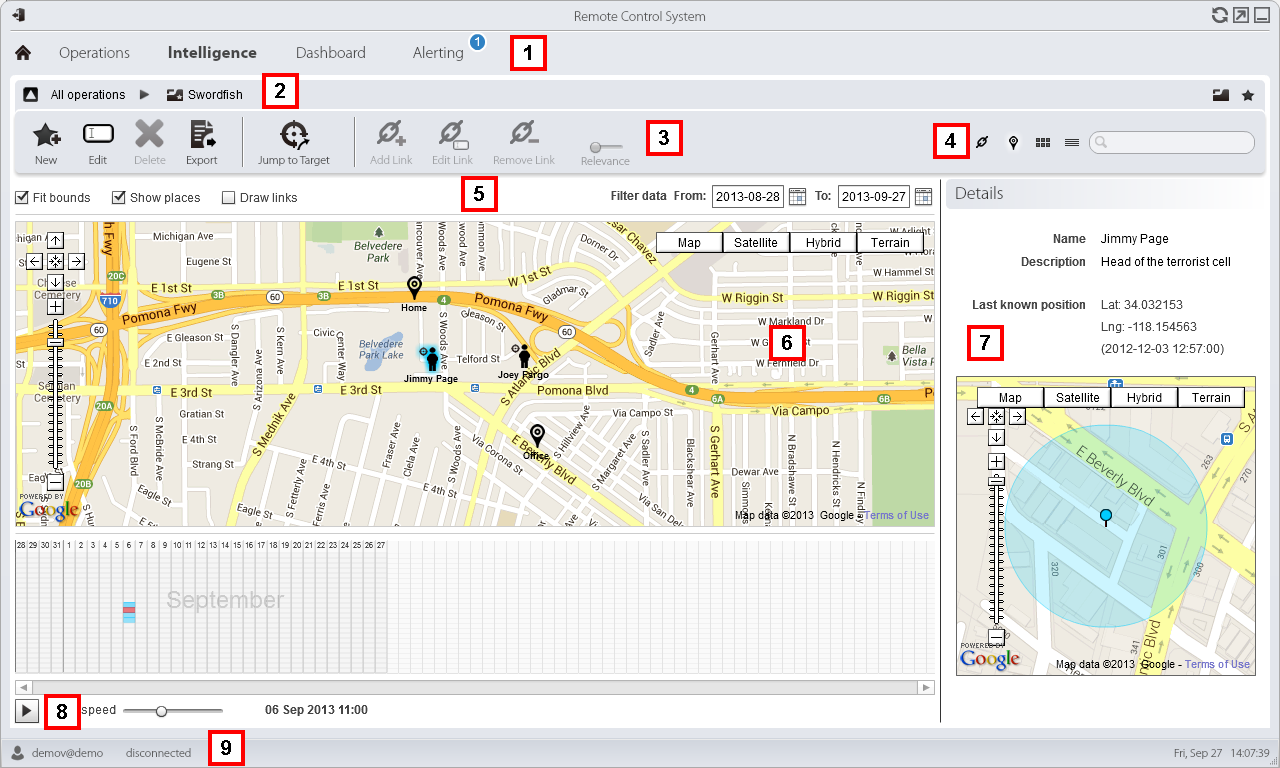
Task: Open the Export tool
Action: coord(201,141)
